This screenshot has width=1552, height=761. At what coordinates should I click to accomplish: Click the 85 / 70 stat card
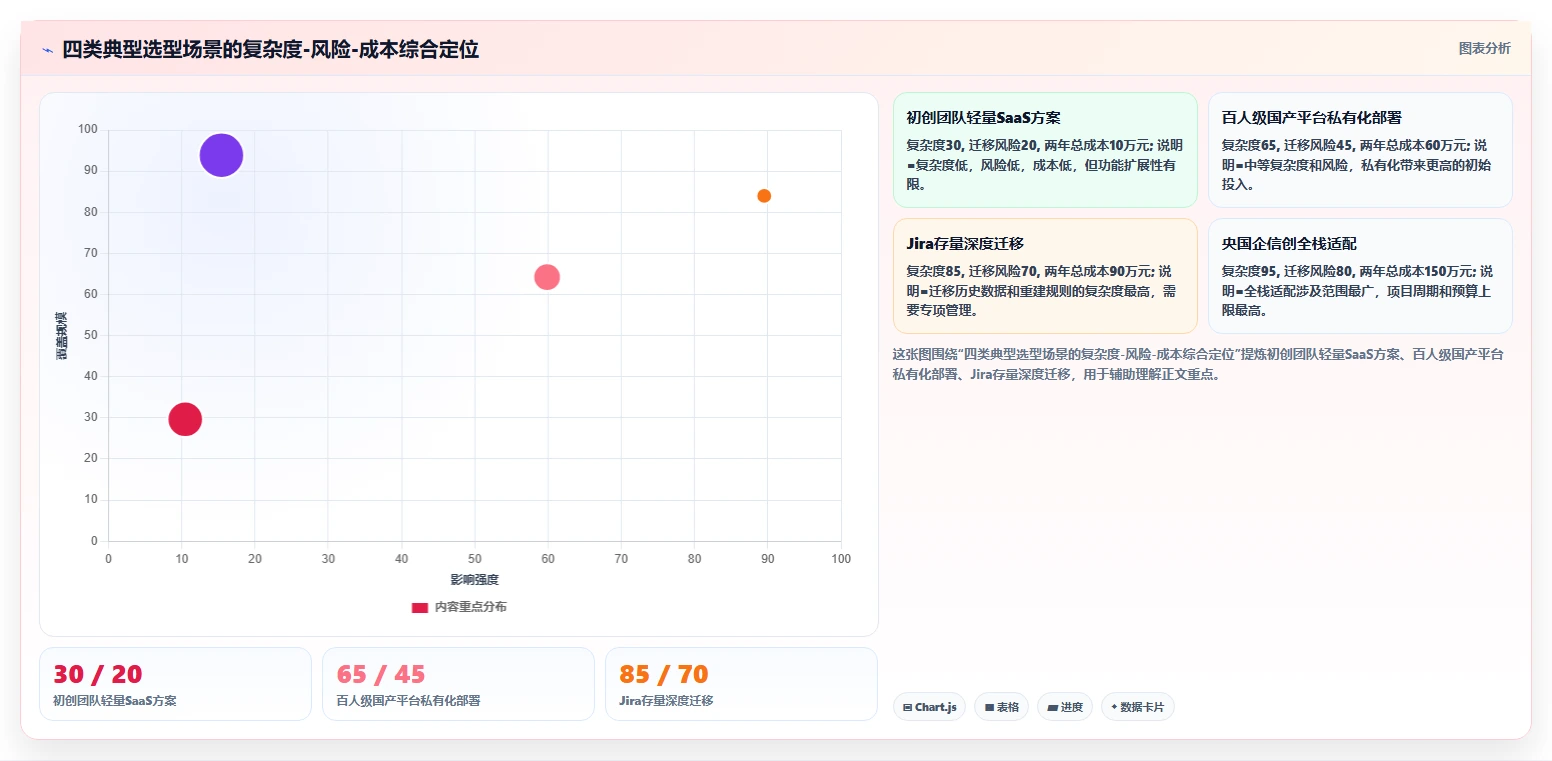click(741, 684)
